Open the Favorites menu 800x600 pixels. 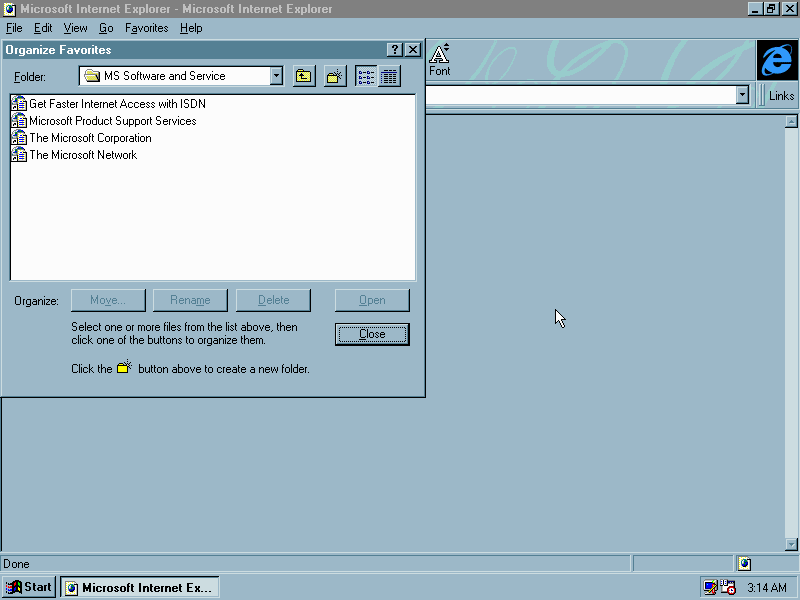pos(146,28)
